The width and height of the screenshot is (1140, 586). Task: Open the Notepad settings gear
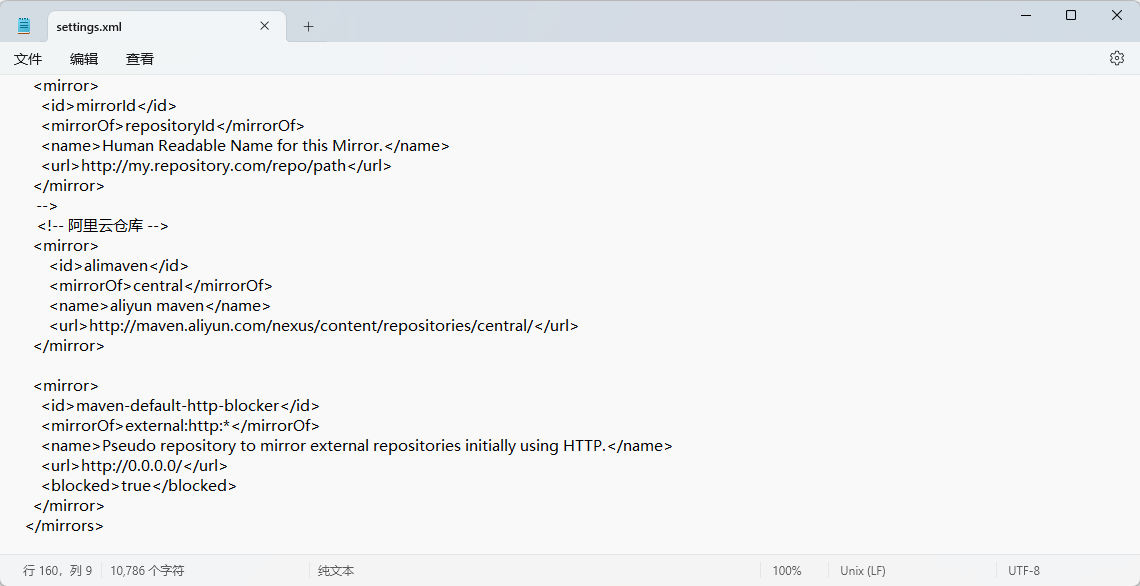click(1116, 58)
